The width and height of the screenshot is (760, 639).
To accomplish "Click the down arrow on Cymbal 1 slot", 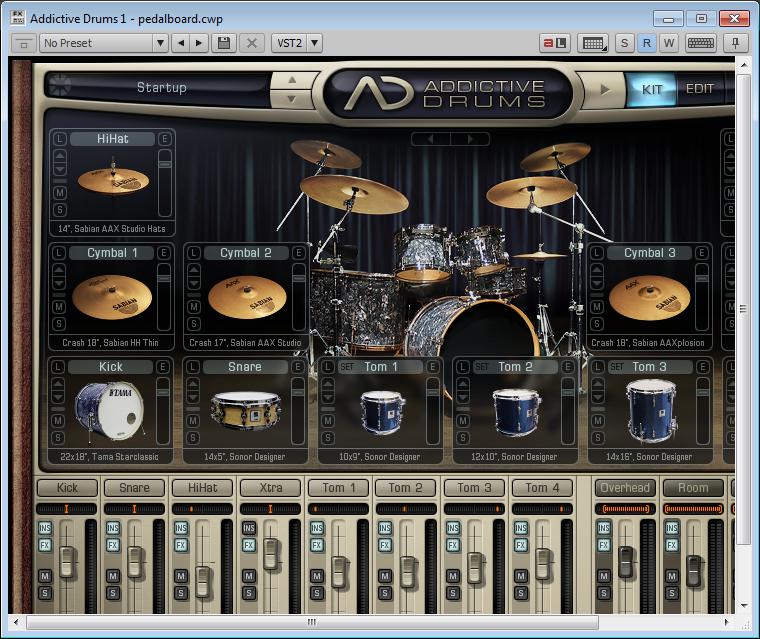I will pyautogui.click(x=59, y=283).
